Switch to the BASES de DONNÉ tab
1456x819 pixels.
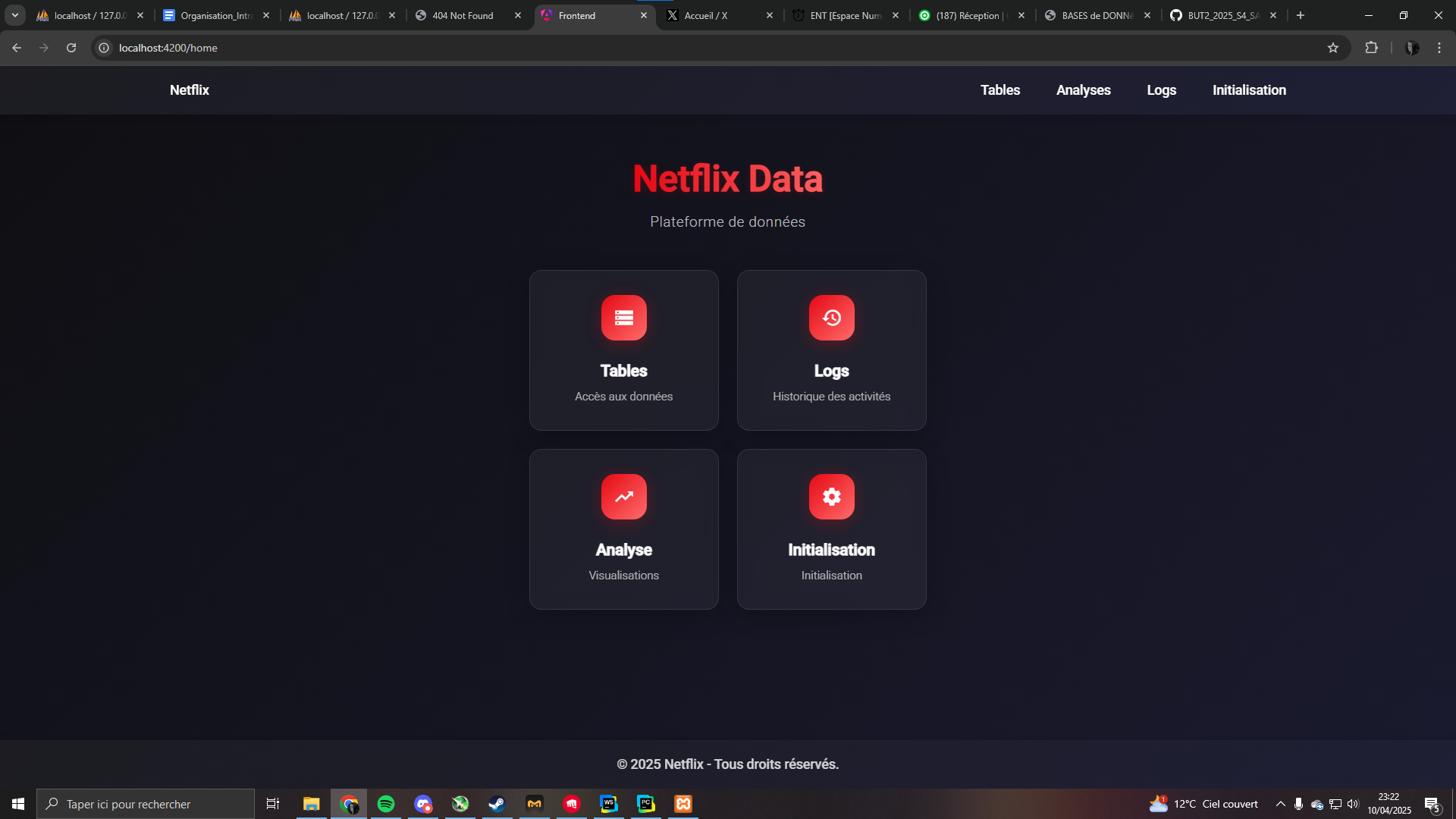1098,15
